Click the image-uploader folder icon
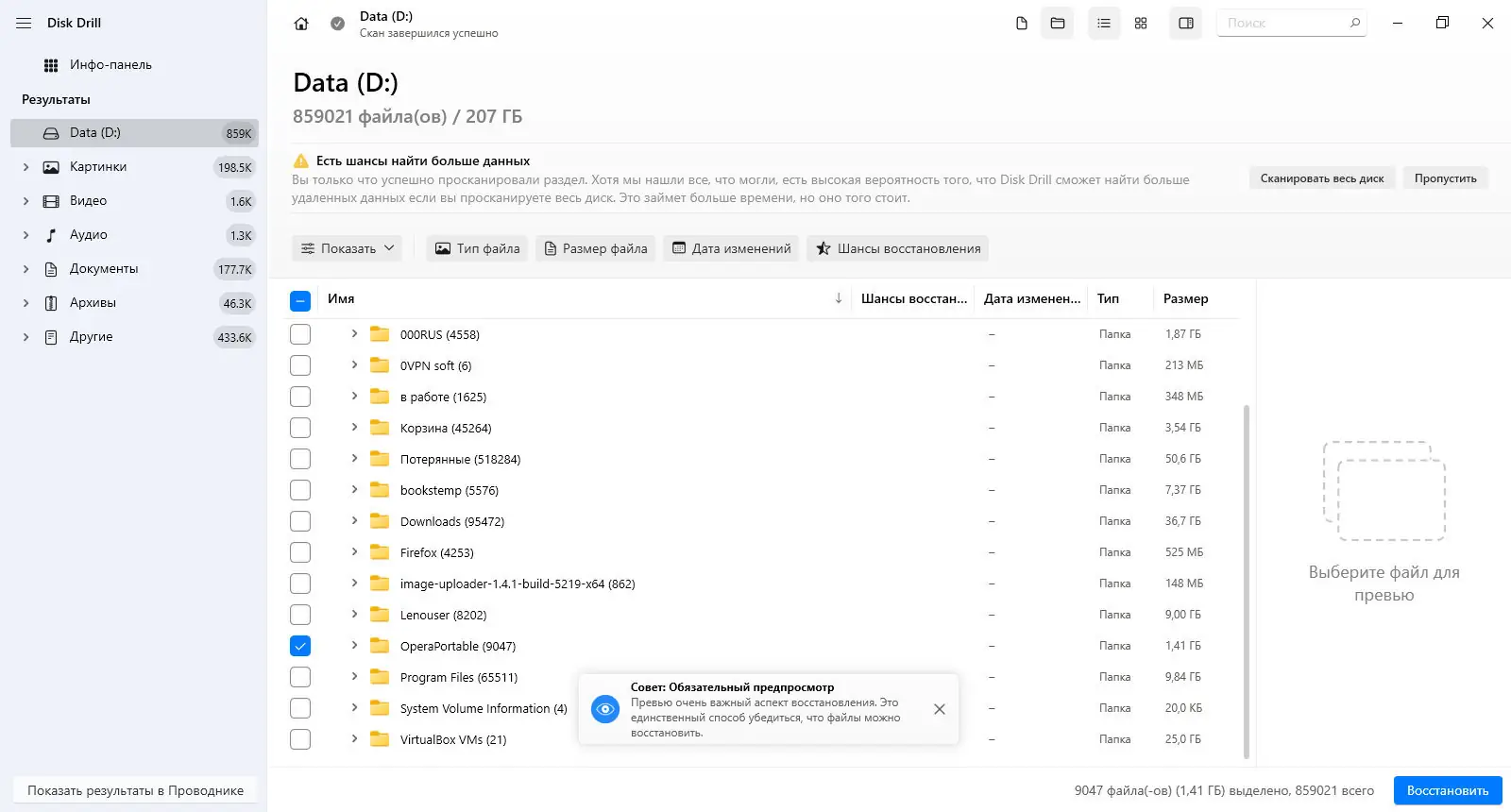This screenshot has width=1511, height=812. click(380, 584)
